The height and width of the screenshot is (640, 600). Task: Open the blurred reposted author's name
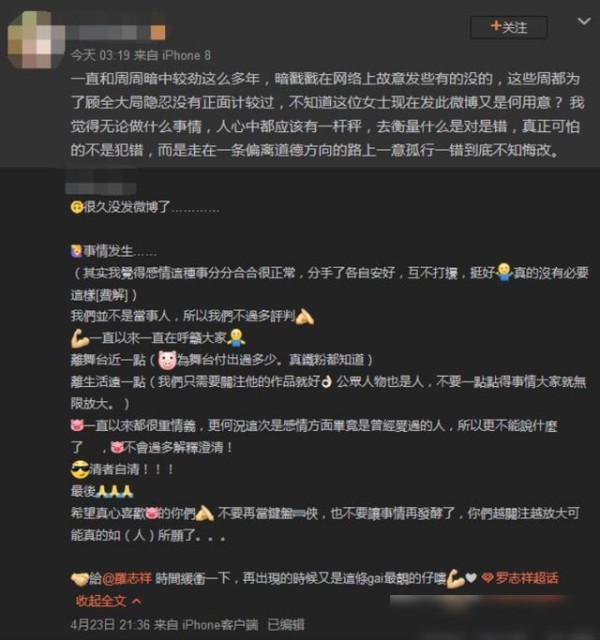101,189
